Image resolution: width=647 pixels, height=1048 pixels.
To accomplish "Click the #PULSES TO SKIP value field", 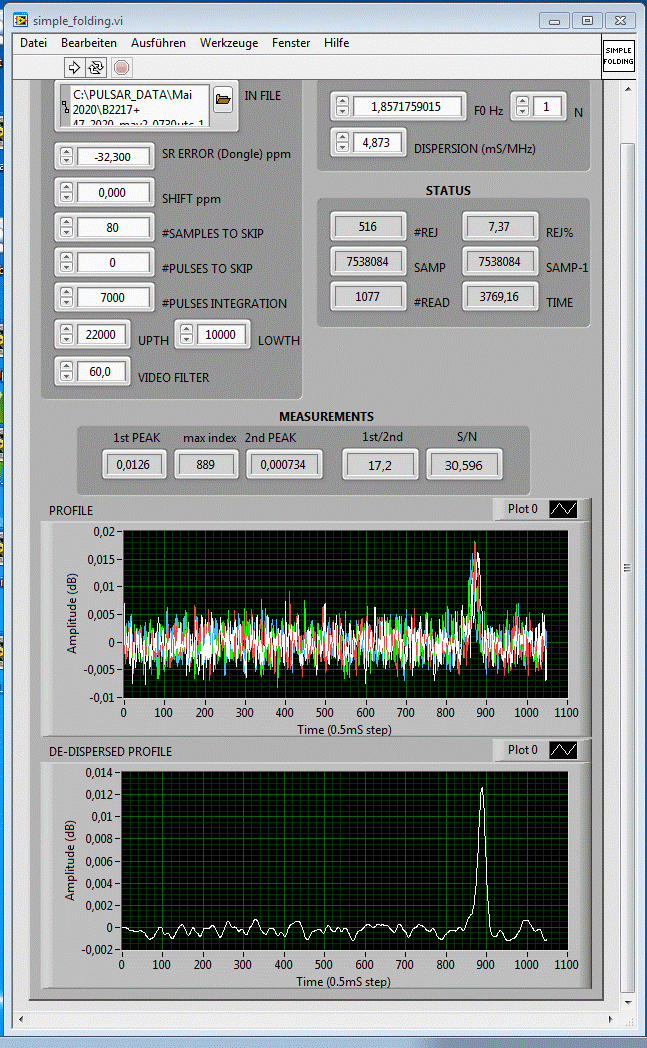I will click(x=113, y=263).
